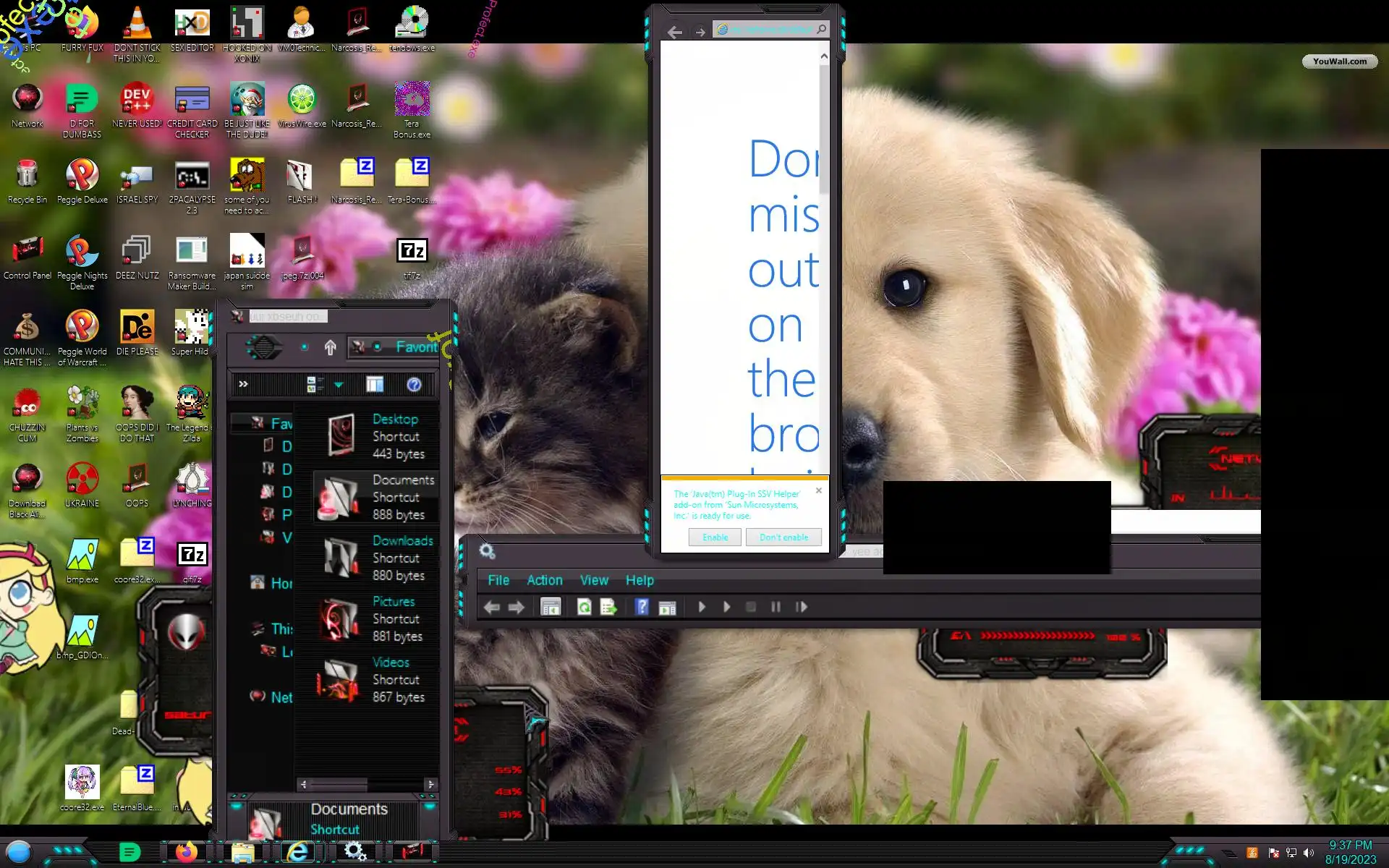Click the Services help toolbar icon
Viewport: 1389px width, 868px height.
tap(641, 607)
